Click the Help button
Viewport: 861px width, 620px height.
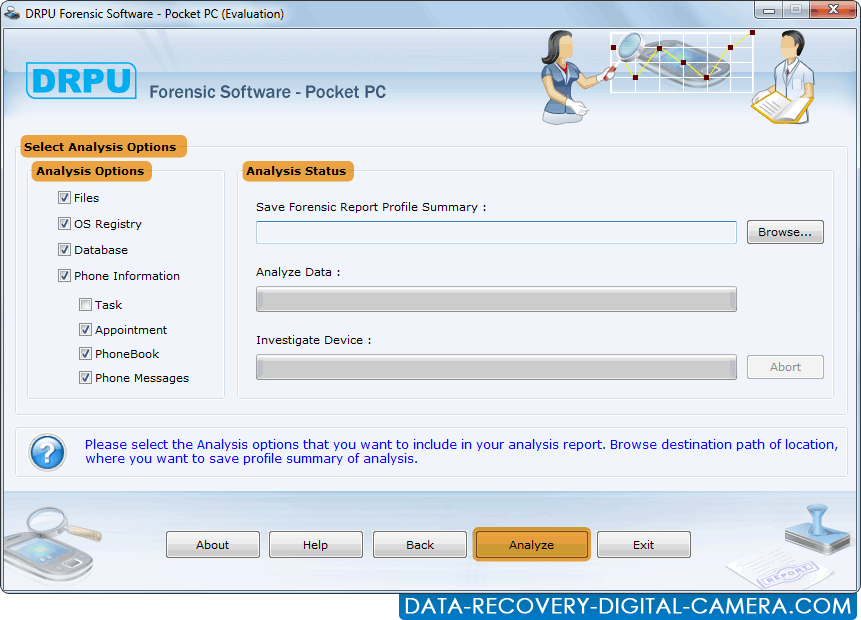click(316, 545)
